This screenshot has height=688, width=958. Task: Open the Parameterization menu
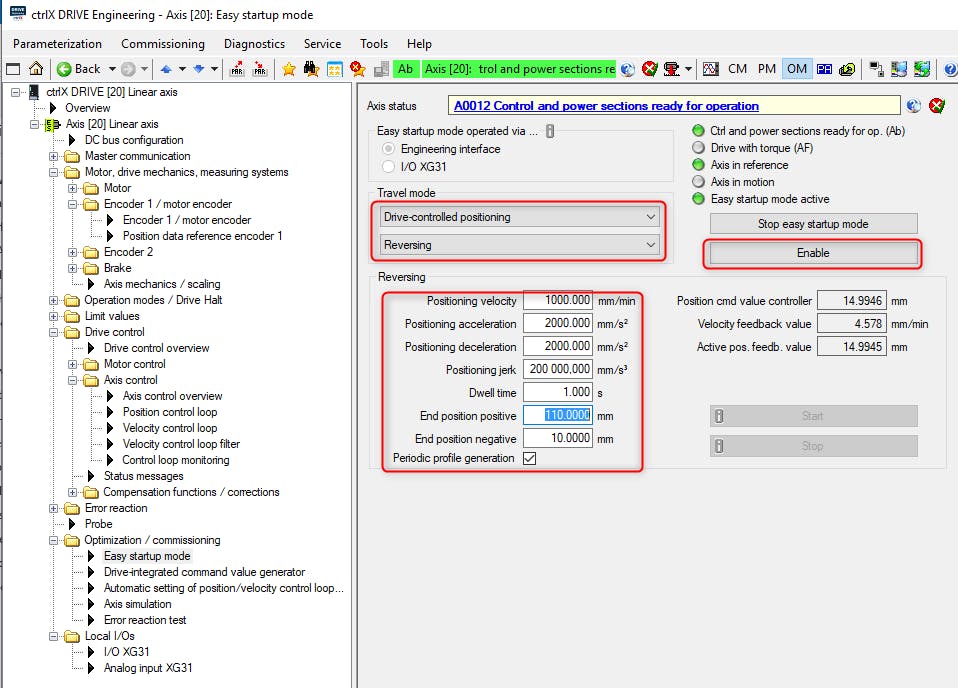pyautogui.click(x=57, y=43)
